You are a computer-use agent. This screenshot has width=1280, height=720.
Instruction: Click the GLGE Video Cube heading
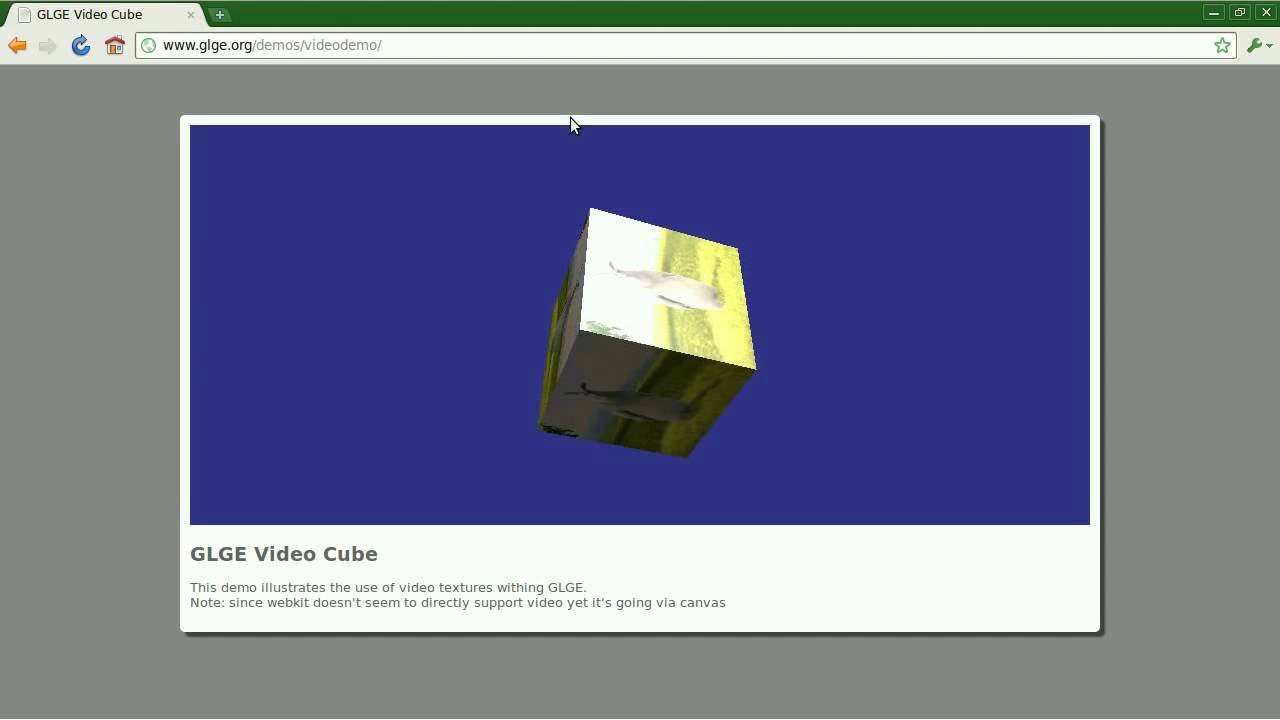pos(284,554)
